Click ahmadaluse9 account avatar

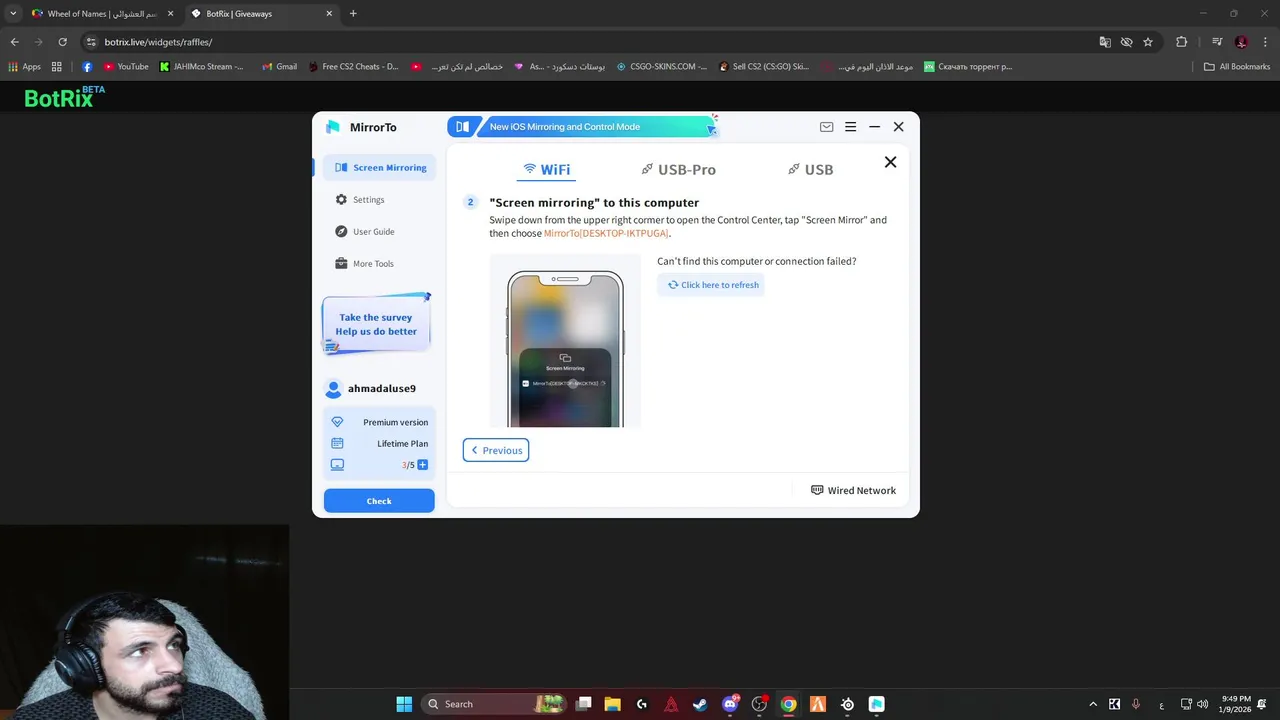[x=334, y=389]
